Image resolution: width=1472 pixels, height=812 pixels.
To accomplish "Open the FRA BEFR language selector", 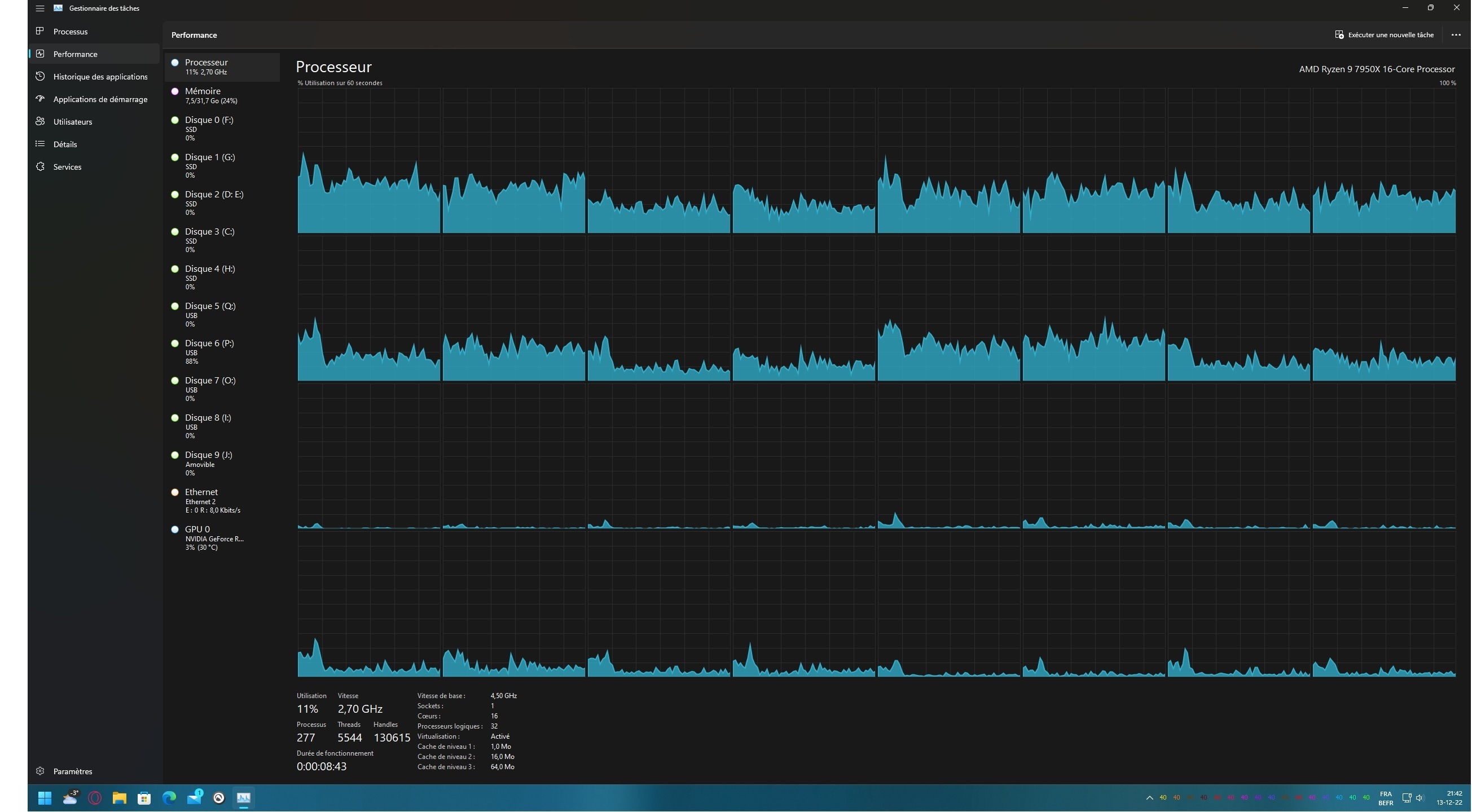I will point(1385,798).
